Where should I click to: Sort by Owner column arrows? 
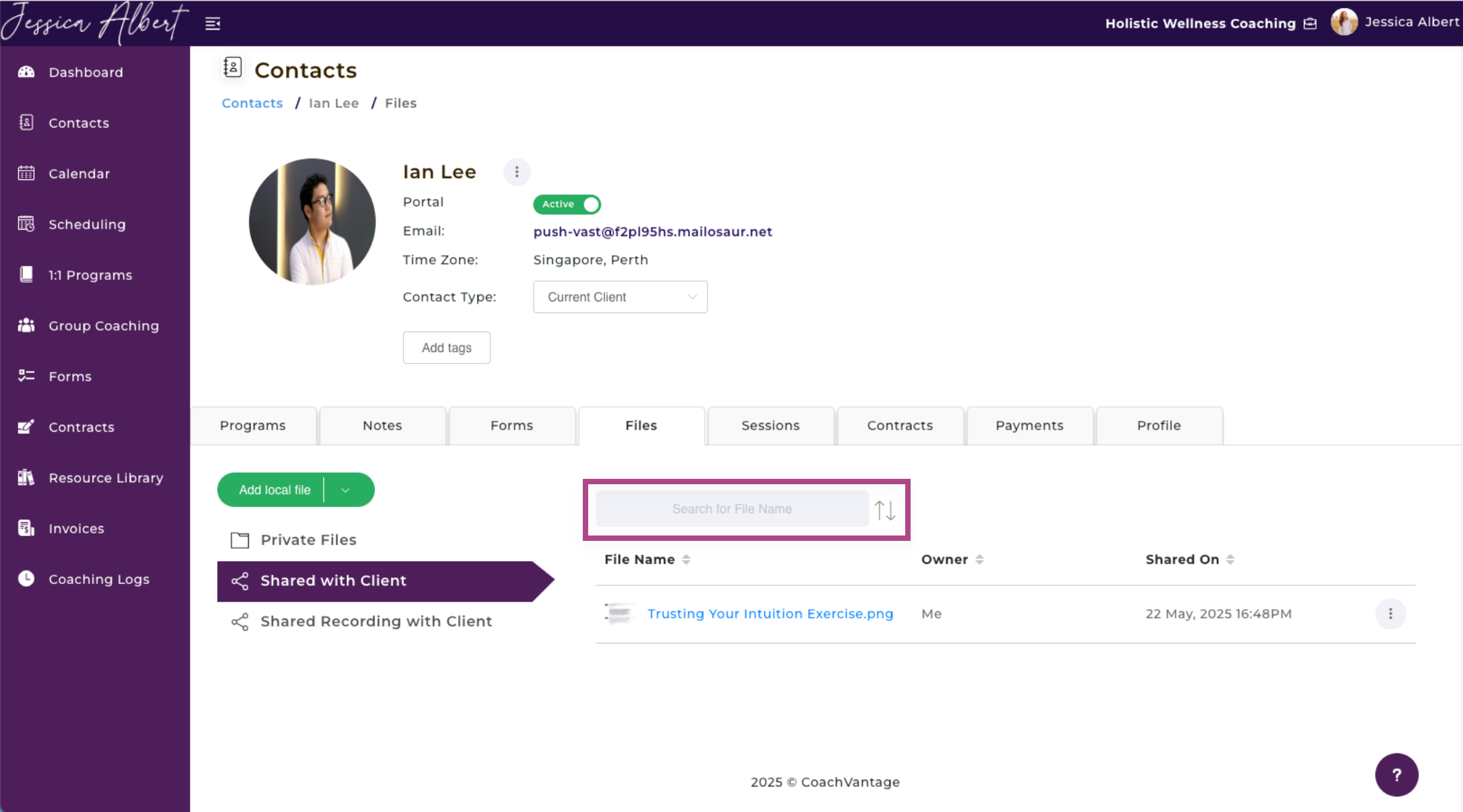coord(979,560)
